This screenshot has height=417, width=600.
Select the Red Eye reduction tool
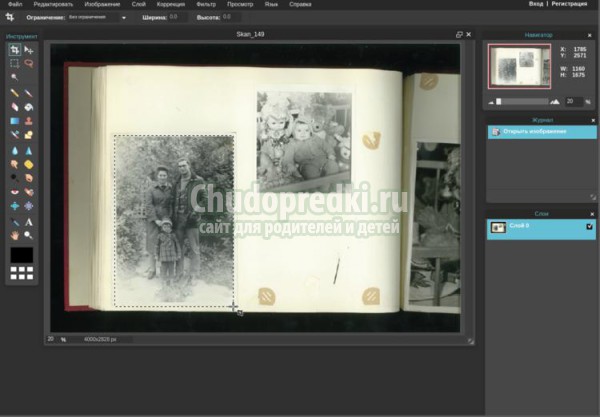(15, 192)
